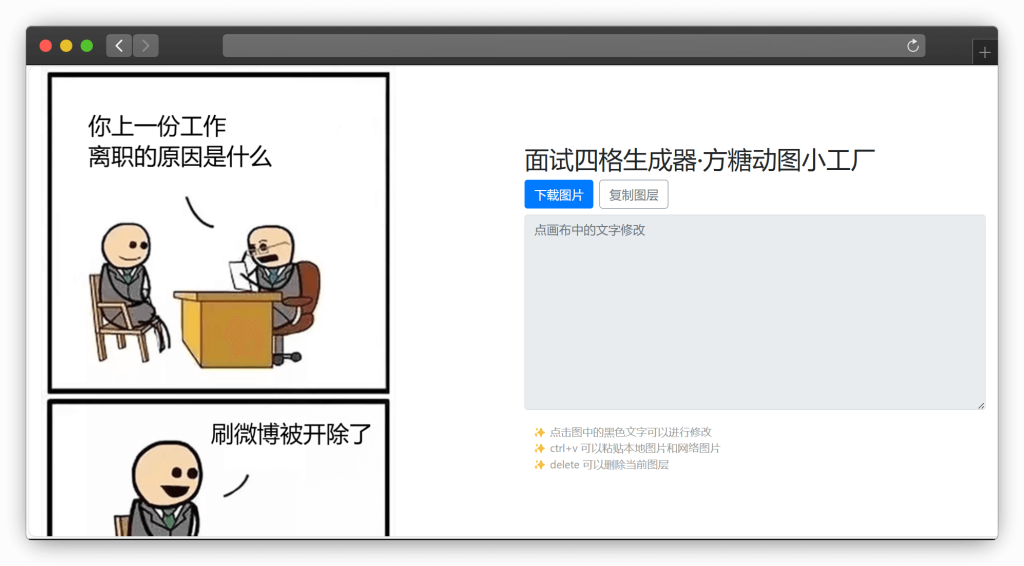Close the window with the red button
This screenshot has width=1024, height=566.
pyautogui.click(x=46, y=46)
